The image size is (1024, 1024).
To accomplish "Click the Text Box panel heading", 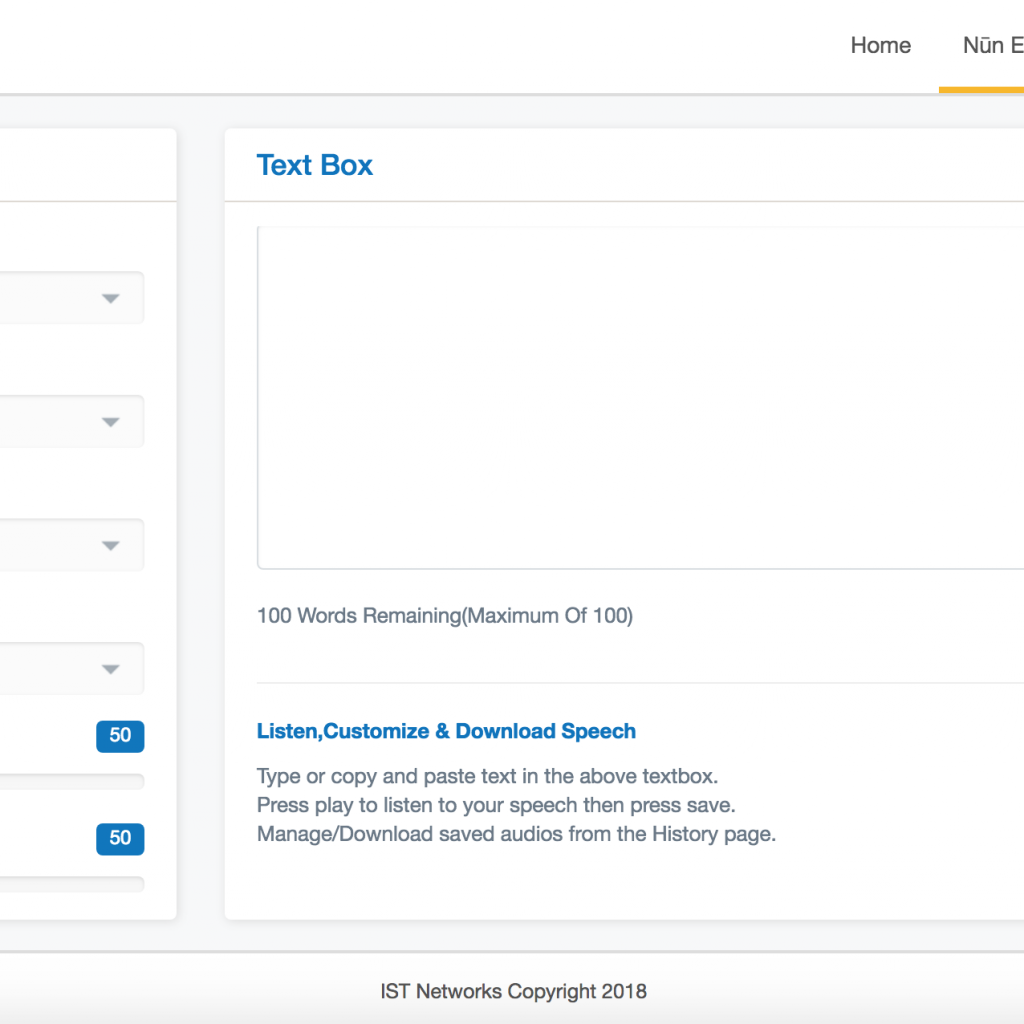I will [314, 165].
